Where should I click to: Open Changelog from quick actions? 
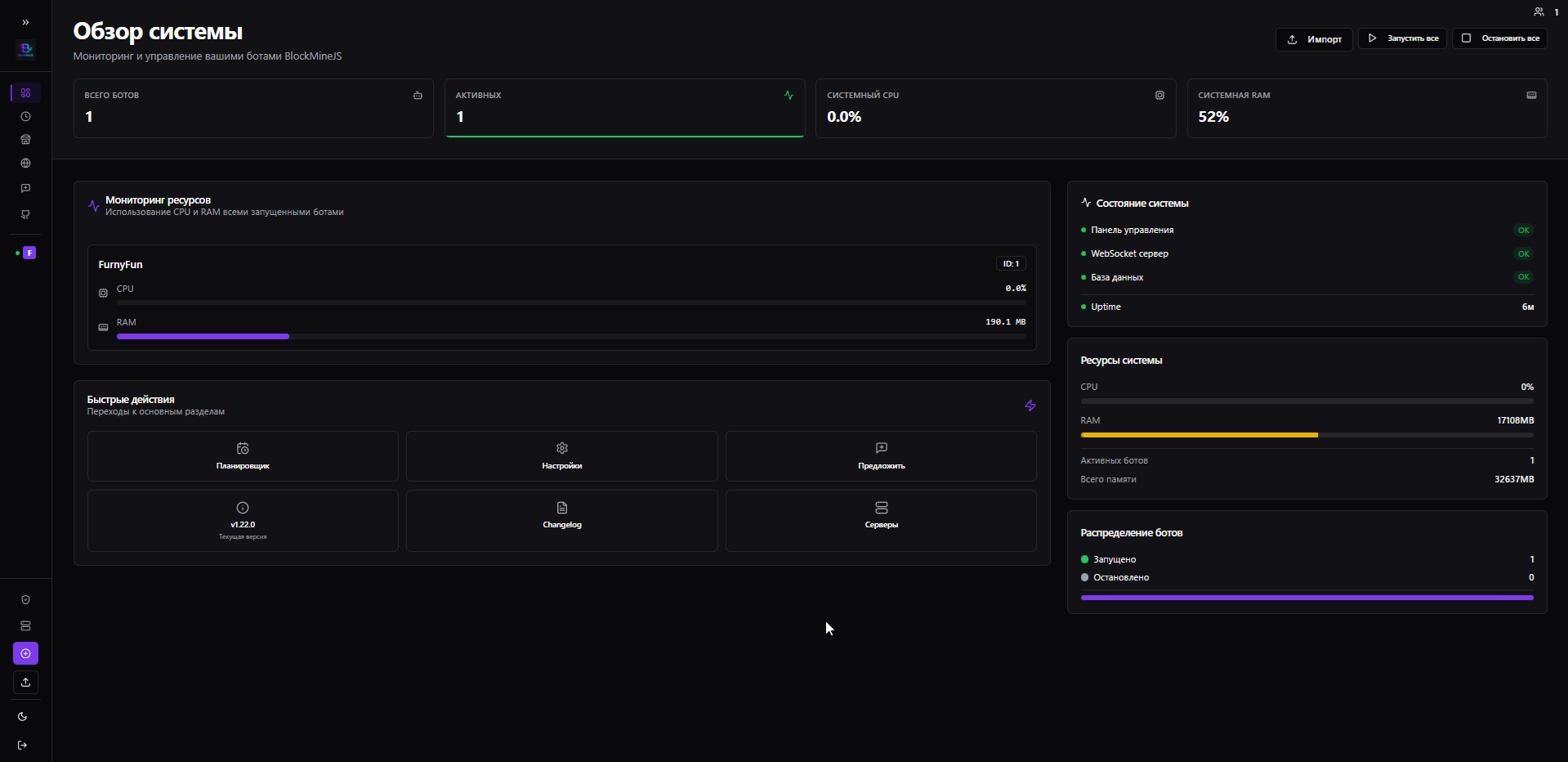[561, 520]
